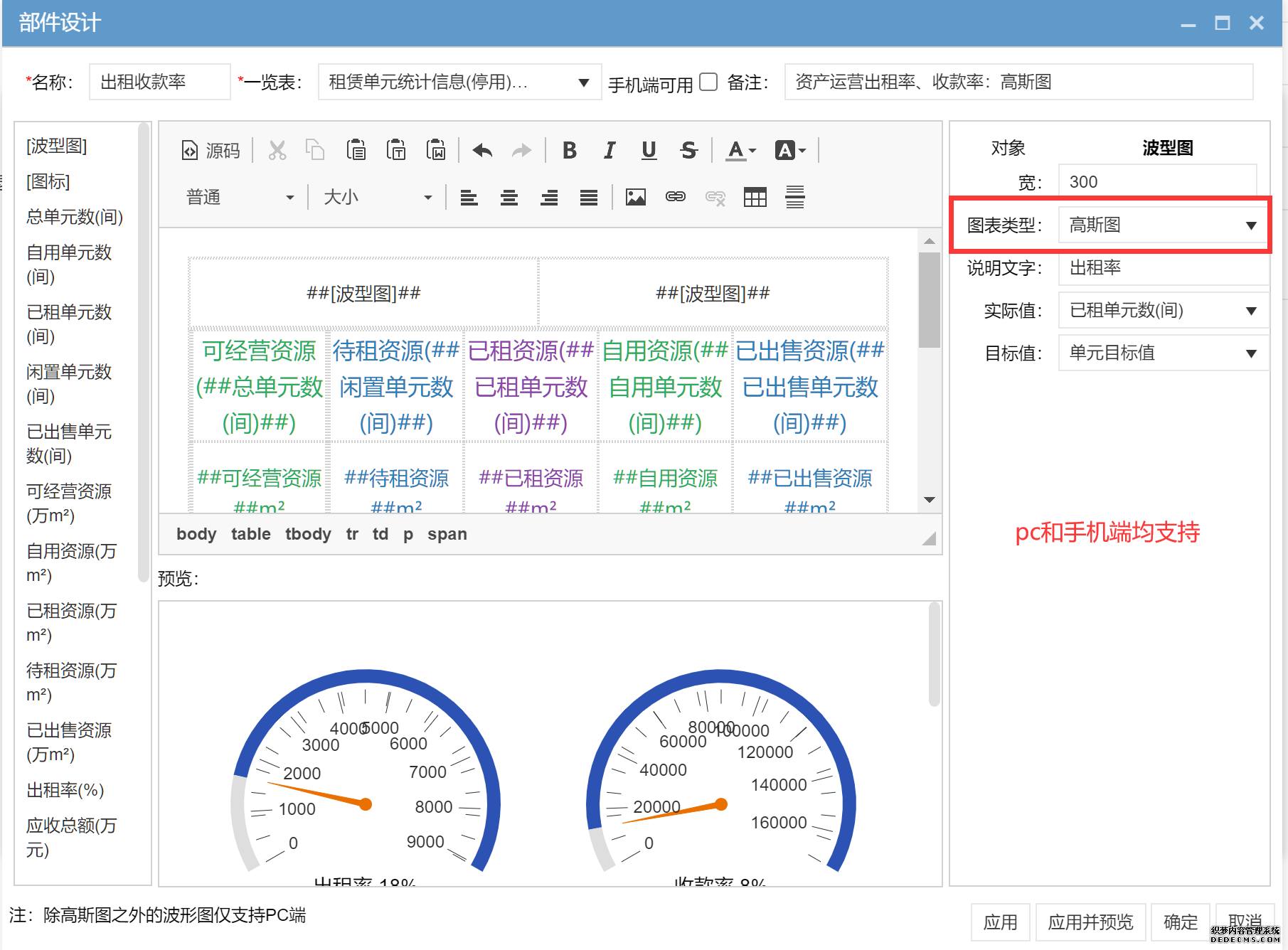
Task: Click the Redo arrow icon
Action: click(522, 151)
